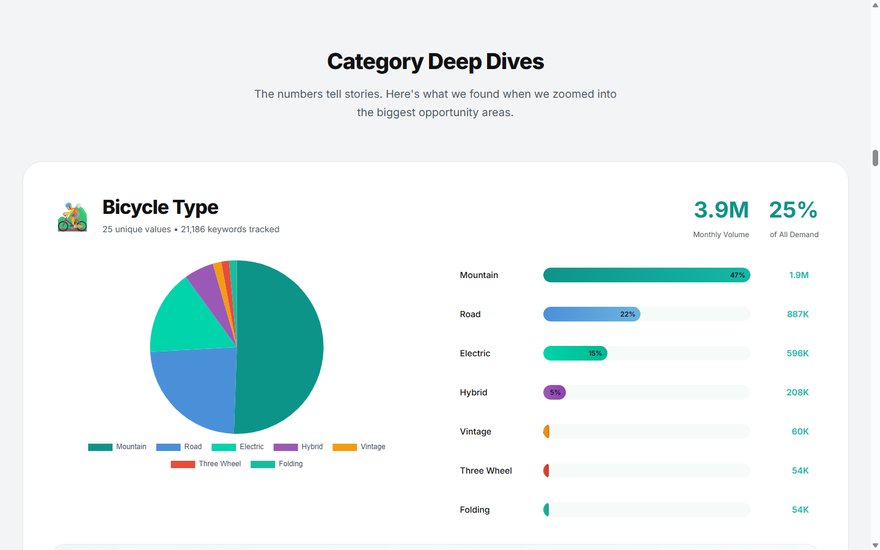The width and height of the screenshot is (880, 550).
Task: Click the page's vertical scrollbar thumb
Action: (x=875, y=158)
